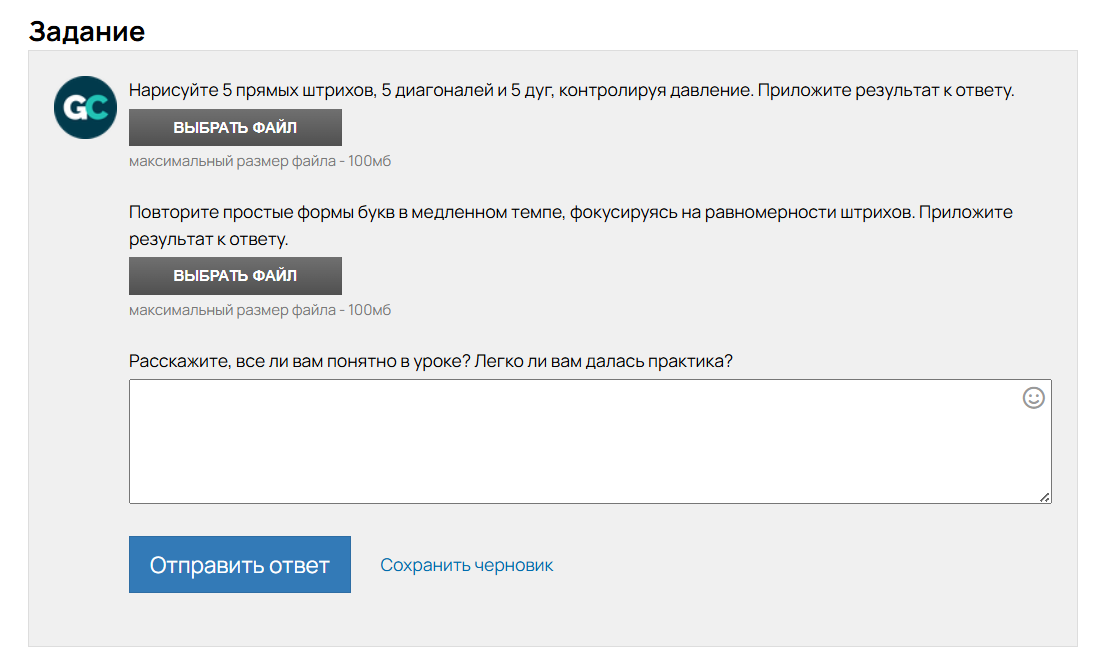
Task: Submit your answer with Отправить ответ
Action: tap(239, 564)
